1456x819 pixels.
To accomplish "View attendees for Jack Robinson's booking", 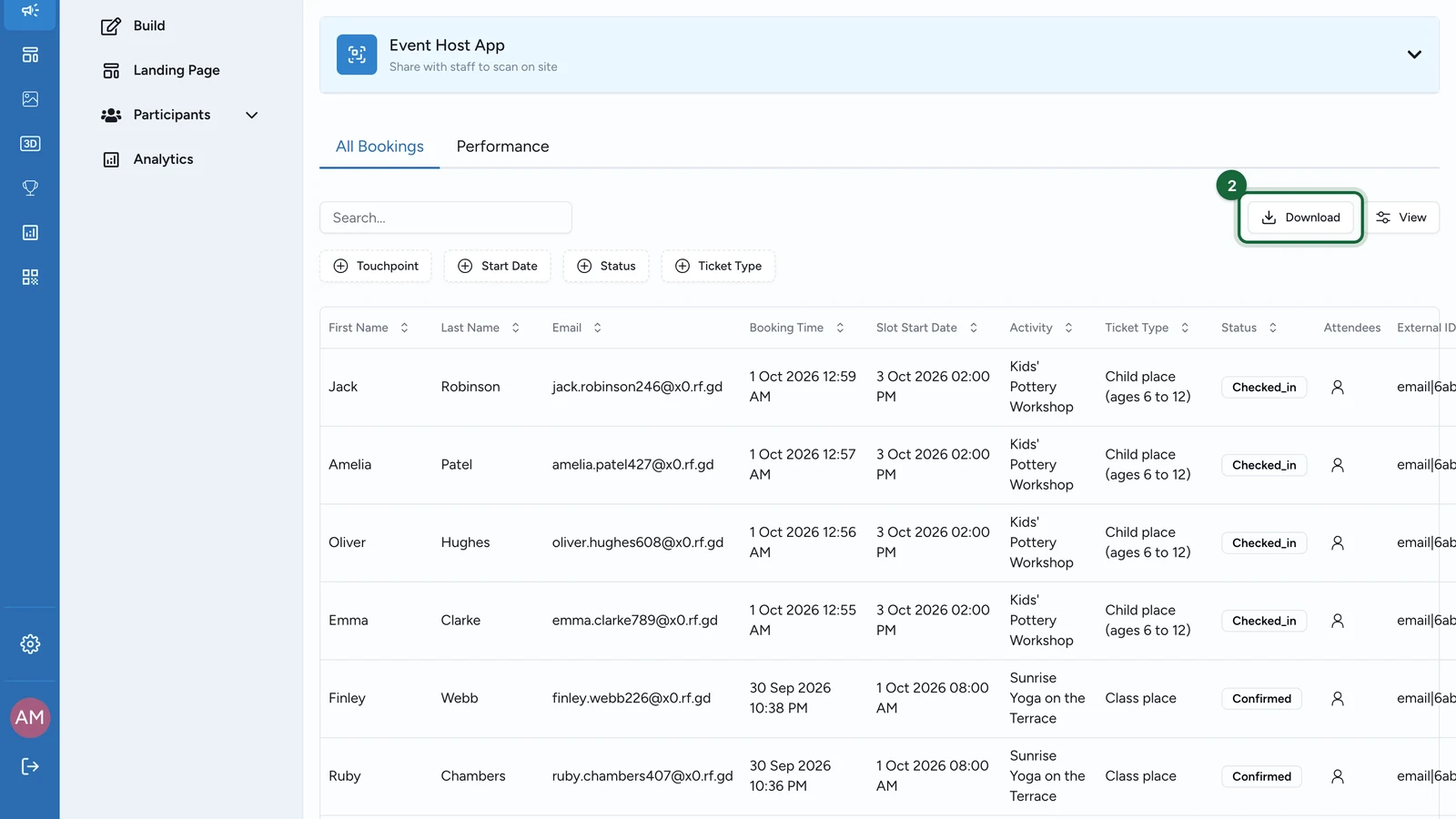I will [1338, 387].
